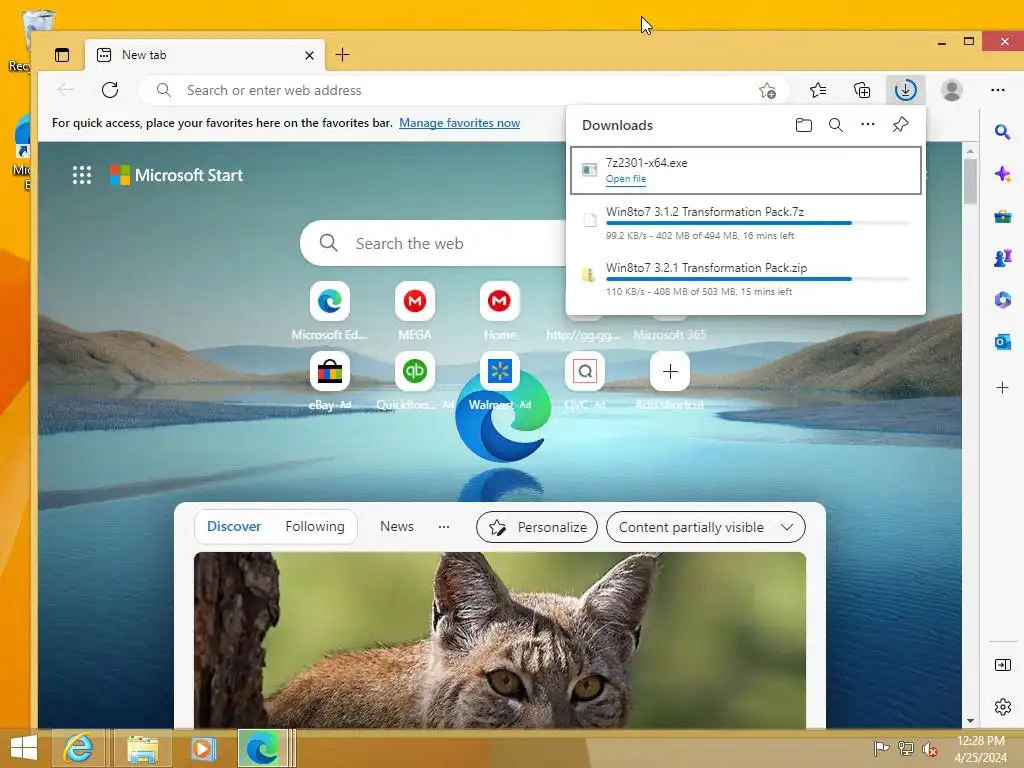1024x768 pixels.
Task: Pin the Downloads panel
Action: pyautogui.click(x=901, y=124)
